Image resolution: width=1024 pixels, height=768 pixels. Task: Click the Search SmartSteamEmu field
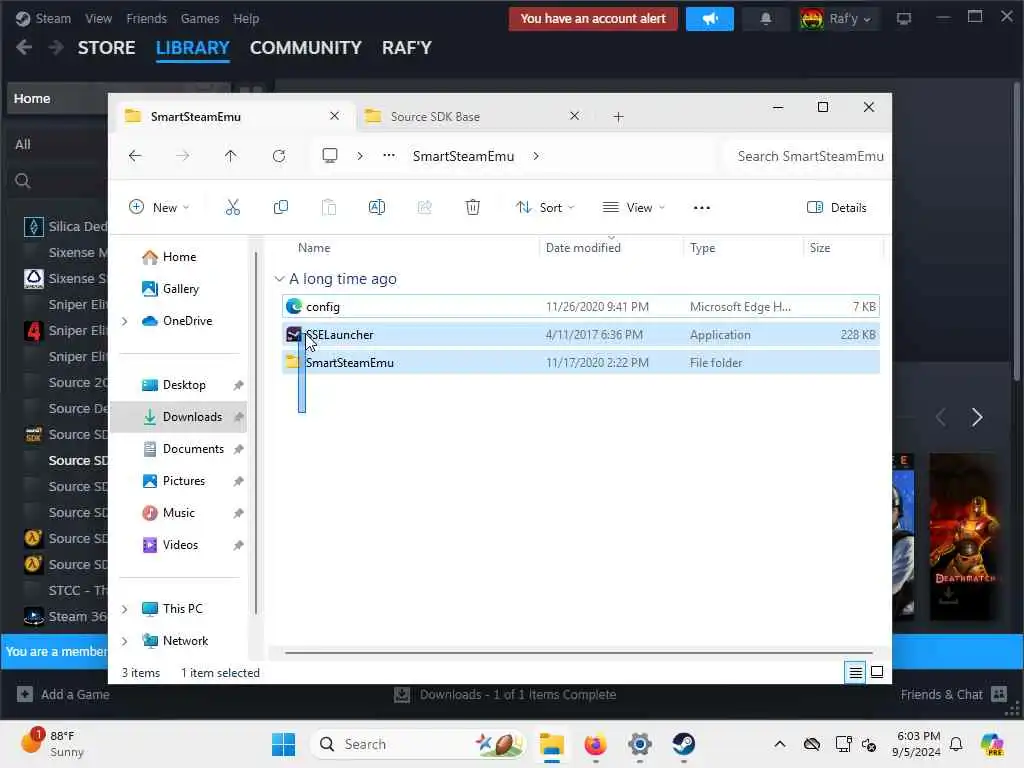pos(808,156)
